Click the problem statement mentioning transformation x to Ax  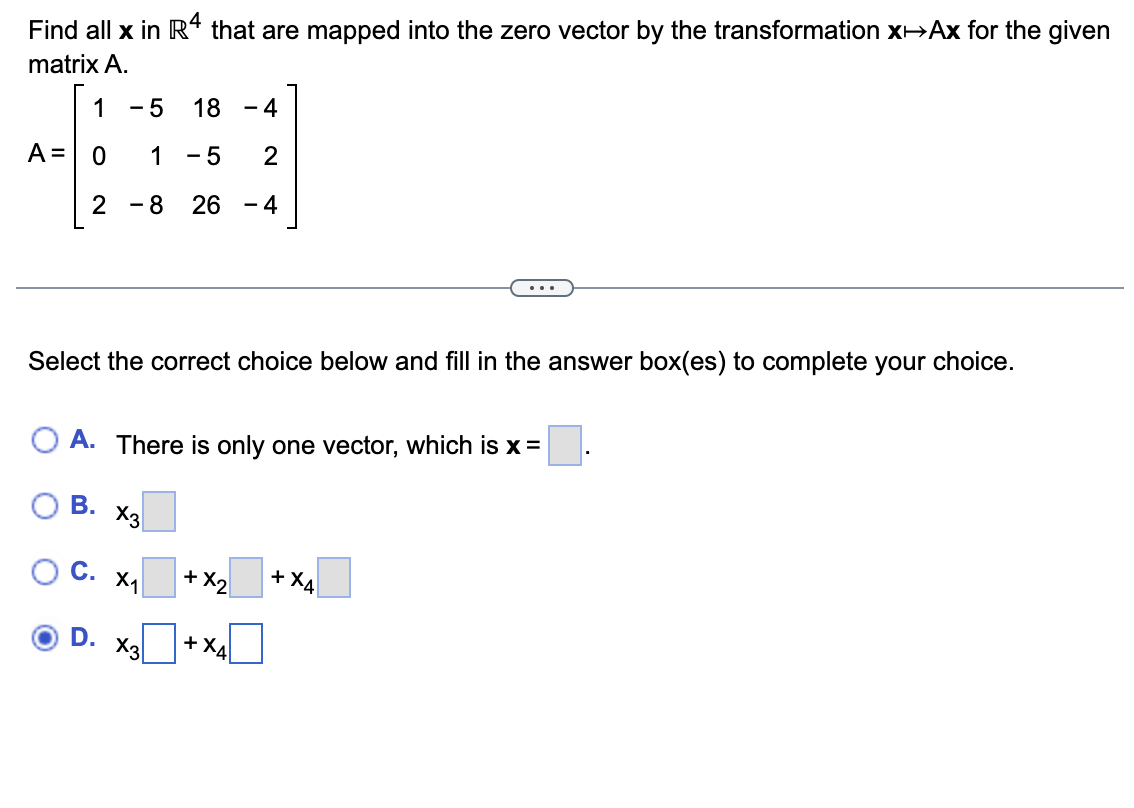click(560, 30)
